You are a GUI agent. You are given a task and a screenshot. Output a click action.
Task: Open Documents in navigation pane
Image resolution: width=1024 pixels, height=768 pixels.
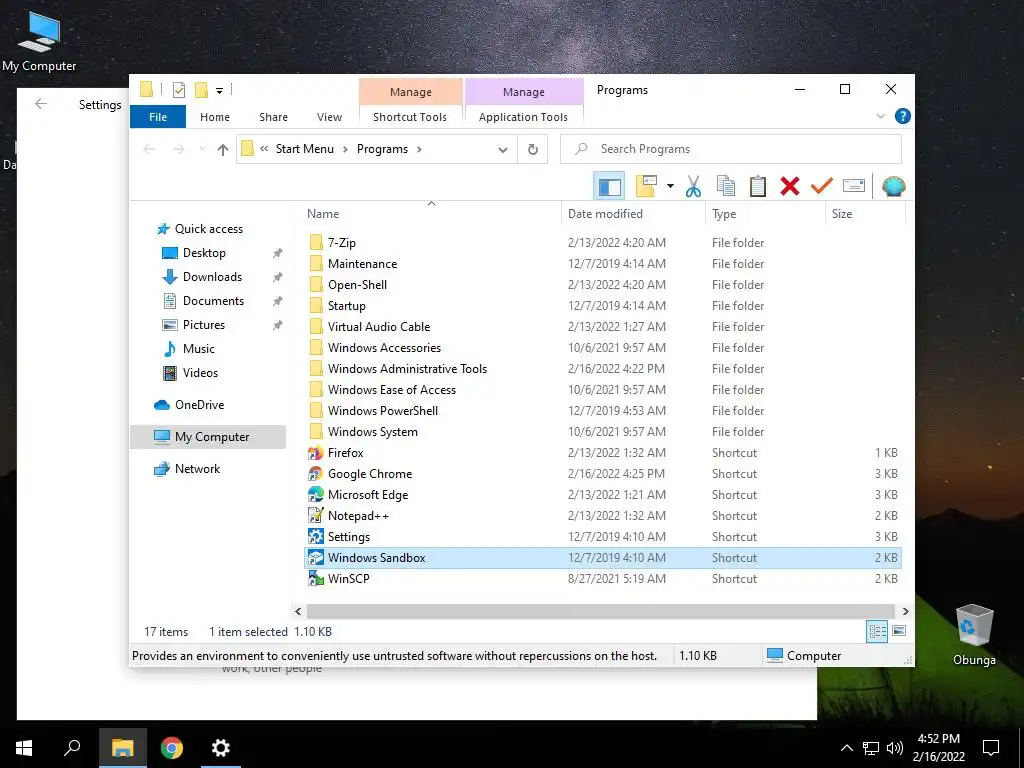pyautogui.click(x=213, y=301)
